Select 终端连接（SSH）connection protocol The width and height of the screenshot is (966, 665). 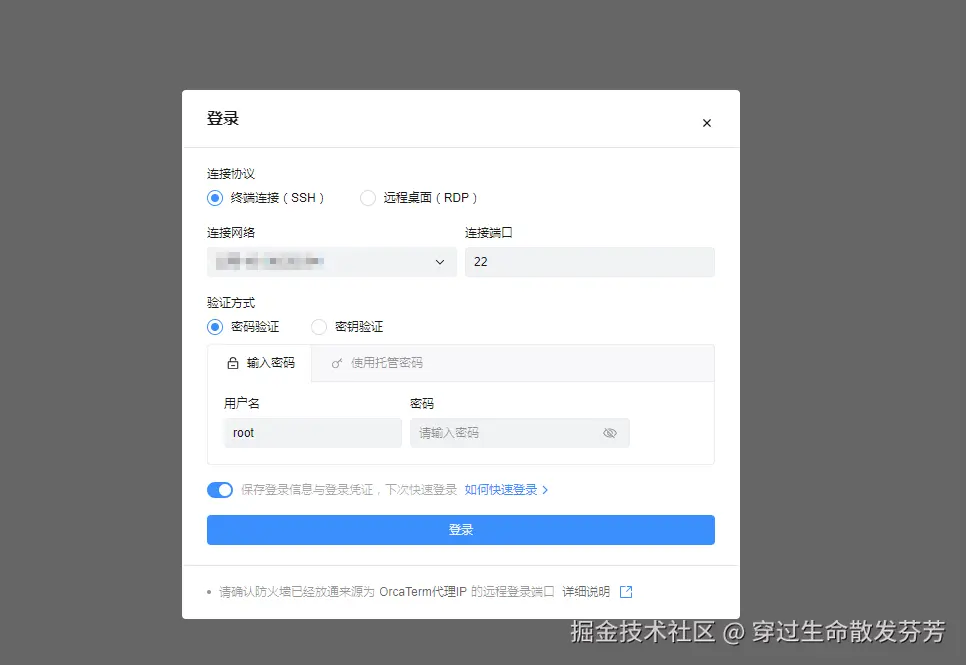(214, 198)
